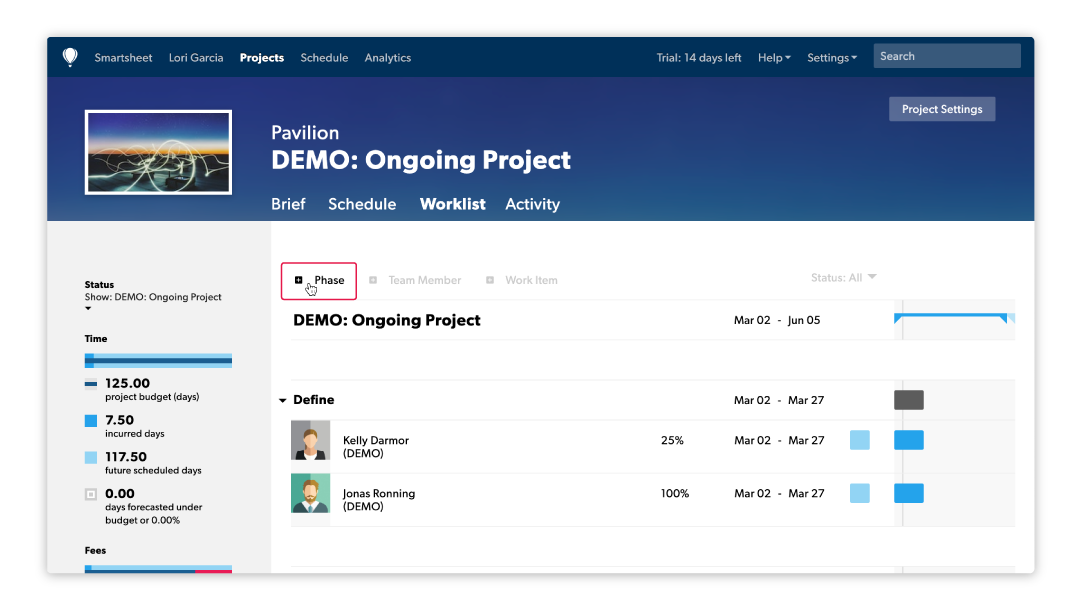The width and height of the screenshot is (1080, 608).
Task: Click Define phase dates Mar 02 - Mar 27
Action: coord(779,400)
